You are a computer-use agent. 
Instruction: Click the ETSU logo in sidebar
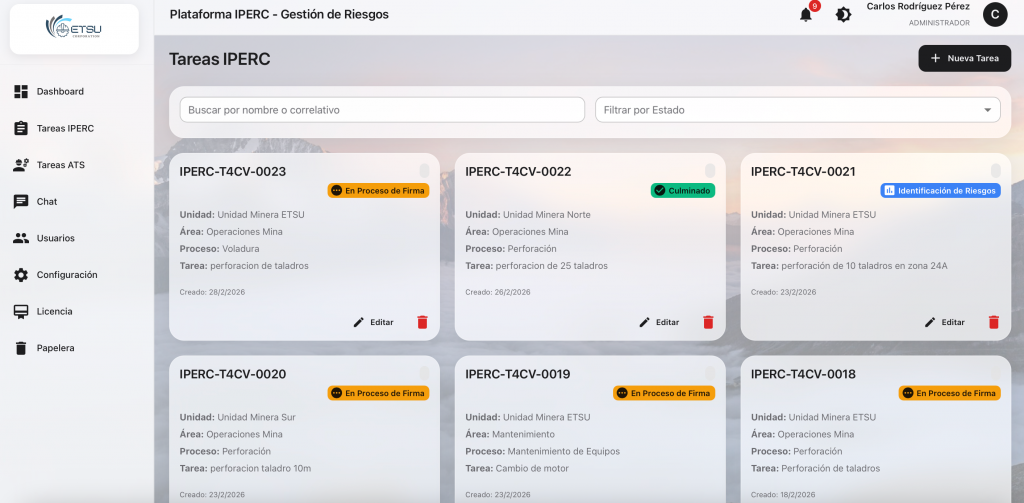point(74,30)
